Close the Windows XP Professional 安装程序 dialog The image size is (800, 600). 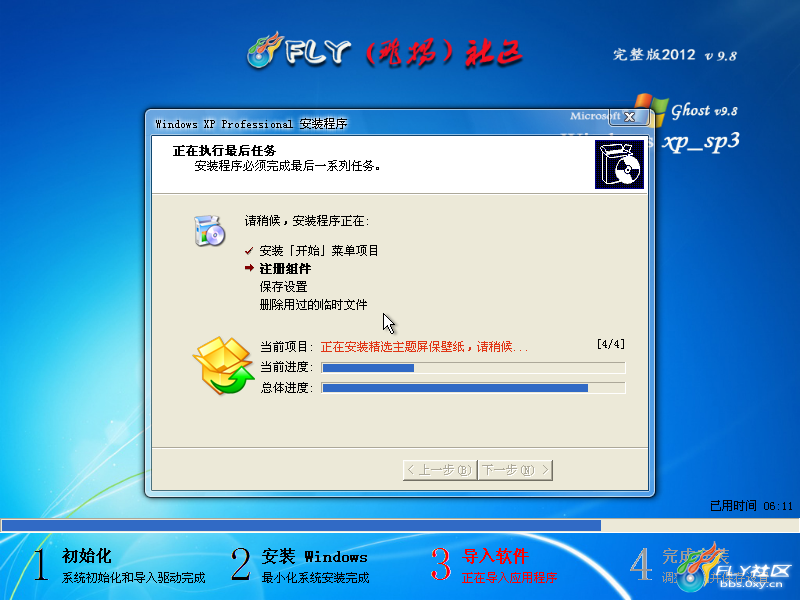[x=630, y=117]
